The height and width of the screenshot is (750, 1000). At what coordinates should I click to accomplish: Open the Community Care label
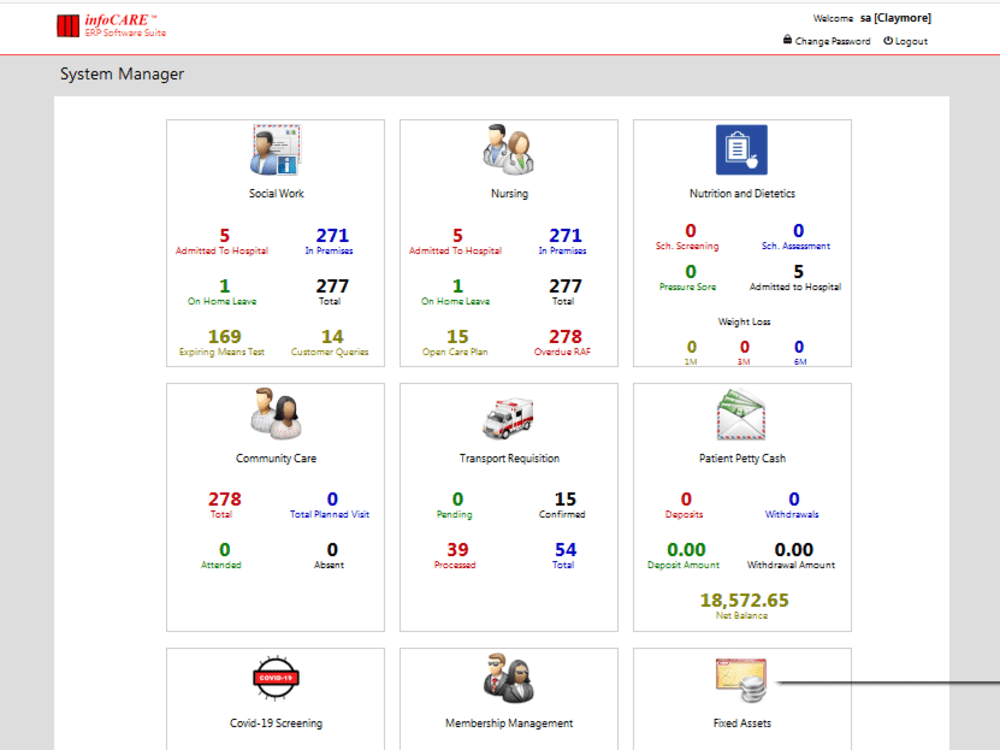(276, 458)
